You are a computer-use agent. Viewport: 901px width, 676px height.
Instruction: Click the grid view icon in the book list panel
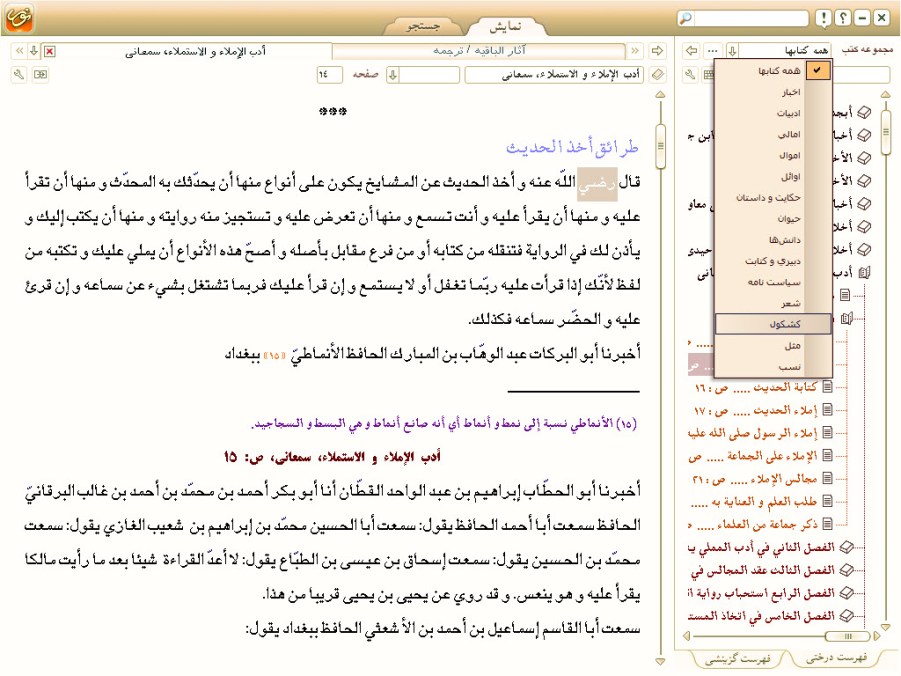(709, 74)
